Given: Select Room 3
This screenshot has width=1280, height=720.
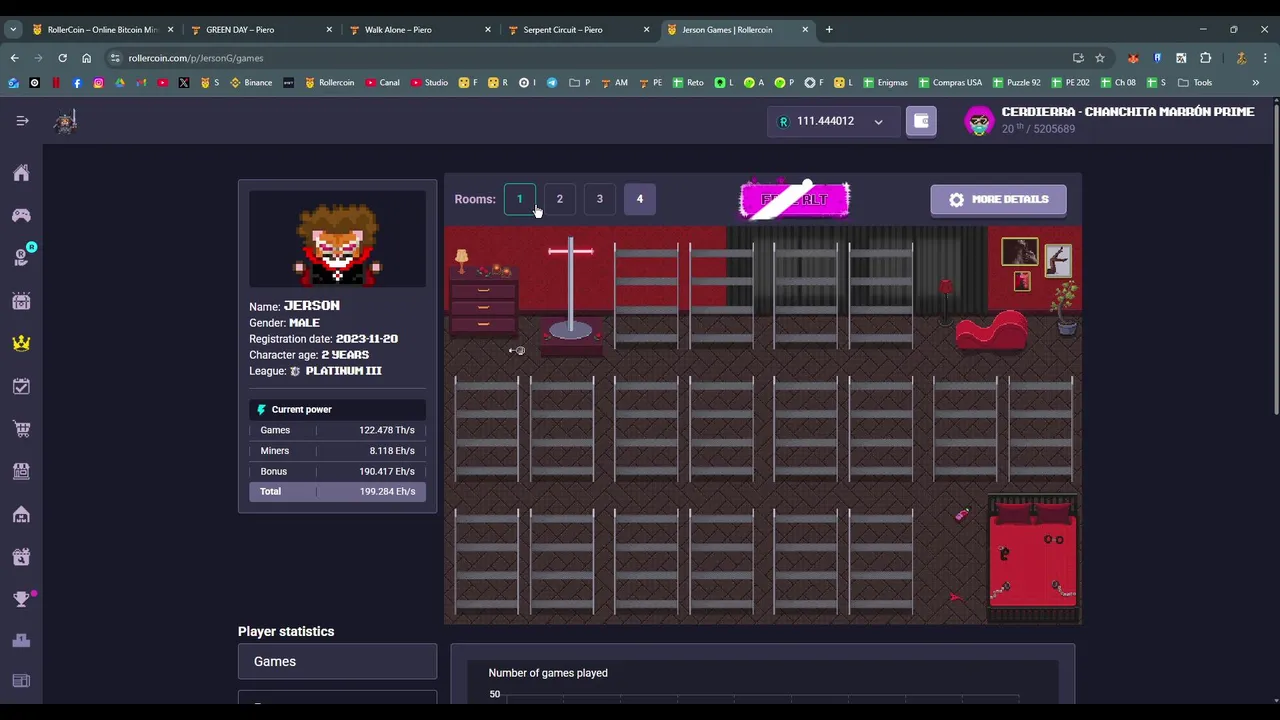Looking at the screenshot, I should click(600, 199).
